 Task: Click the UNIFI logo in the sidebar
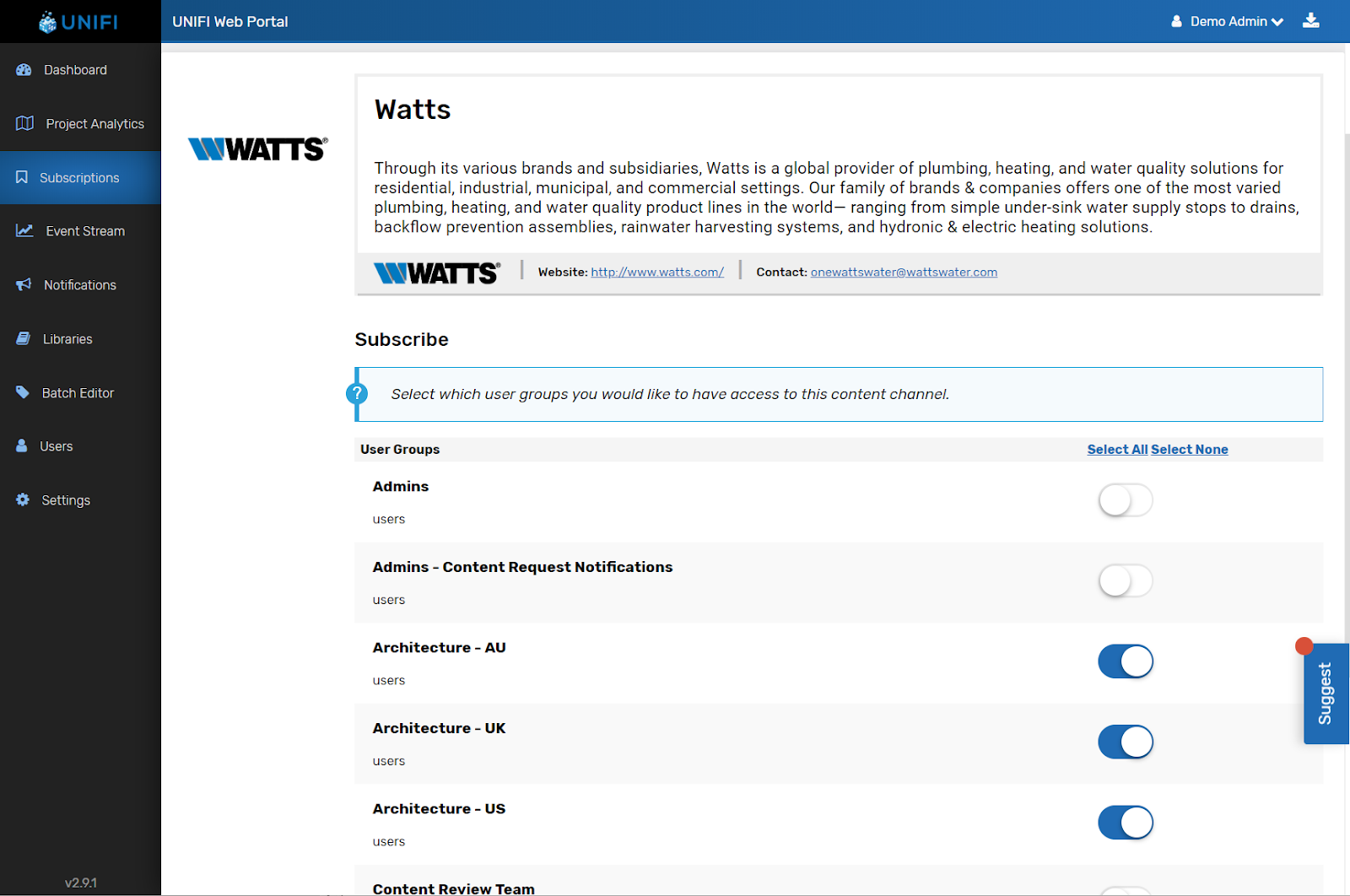tap(78, 22)
